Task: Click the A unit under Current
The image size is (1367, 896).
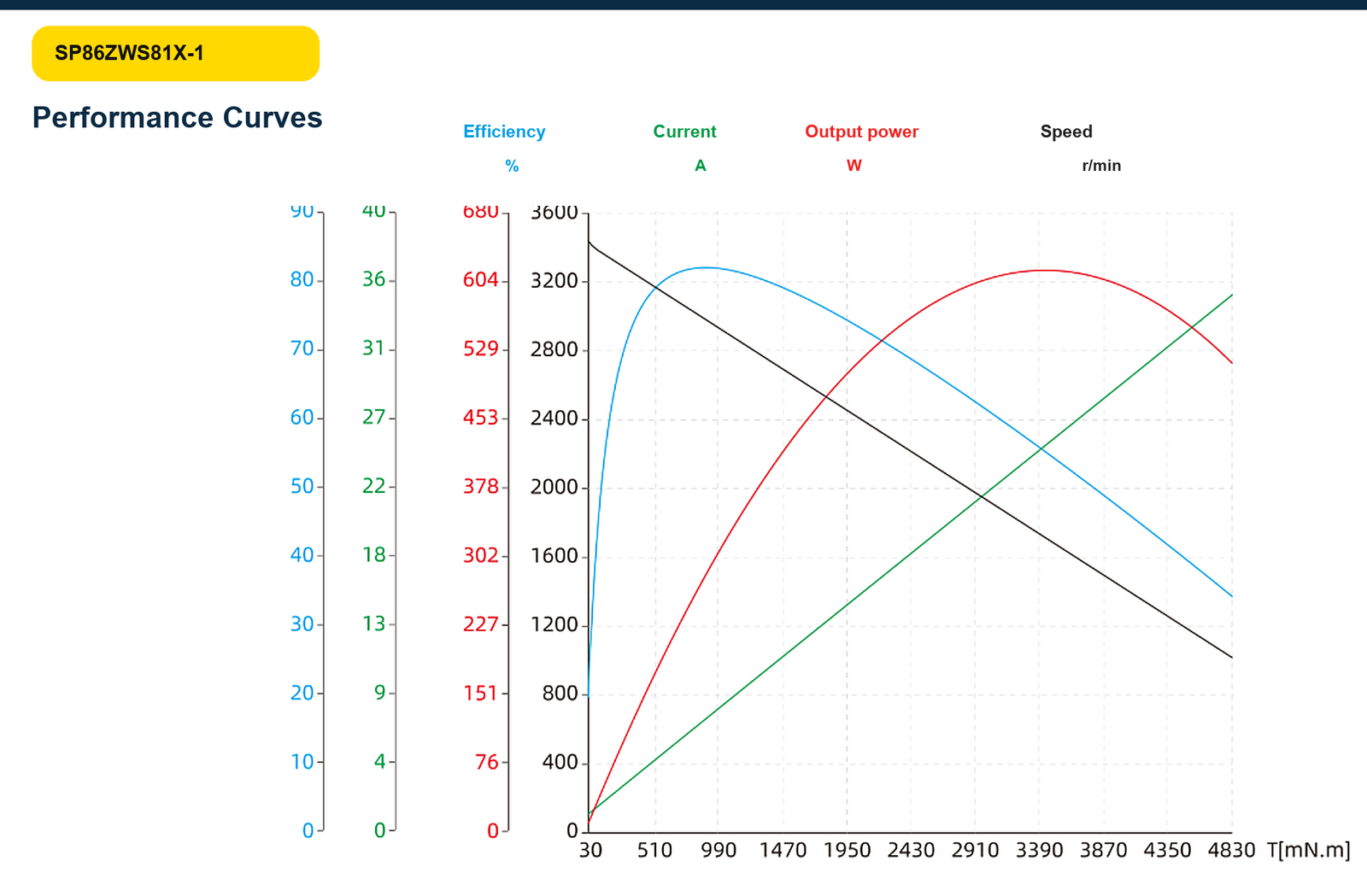Action: pos(701,166)
